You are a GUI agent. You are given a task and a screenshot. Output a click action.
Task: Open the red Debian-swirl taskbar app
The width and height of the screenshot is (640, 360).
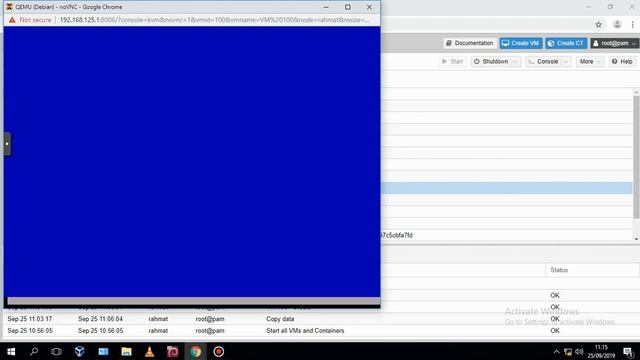173,351
